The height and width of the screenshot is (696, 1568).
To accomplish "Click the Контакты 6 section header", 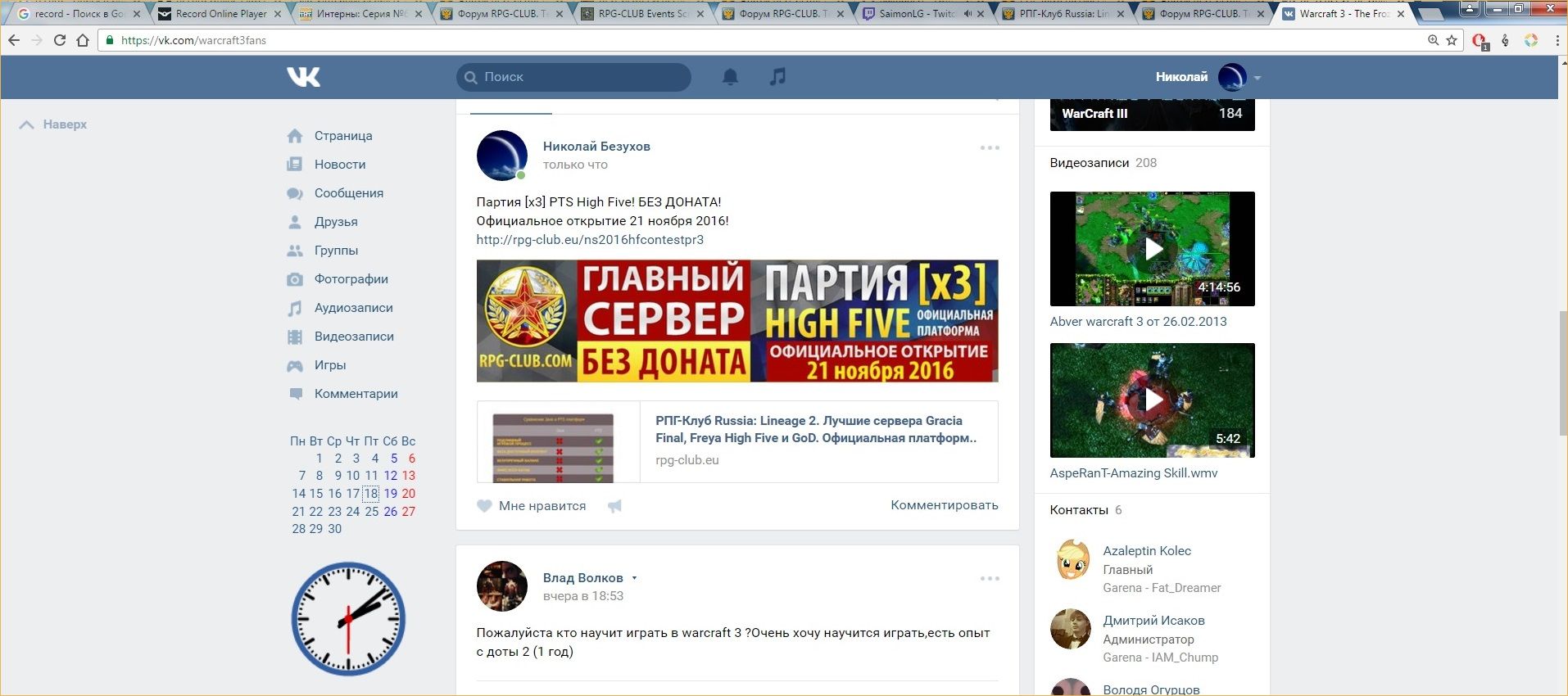I will [1086, 510].
